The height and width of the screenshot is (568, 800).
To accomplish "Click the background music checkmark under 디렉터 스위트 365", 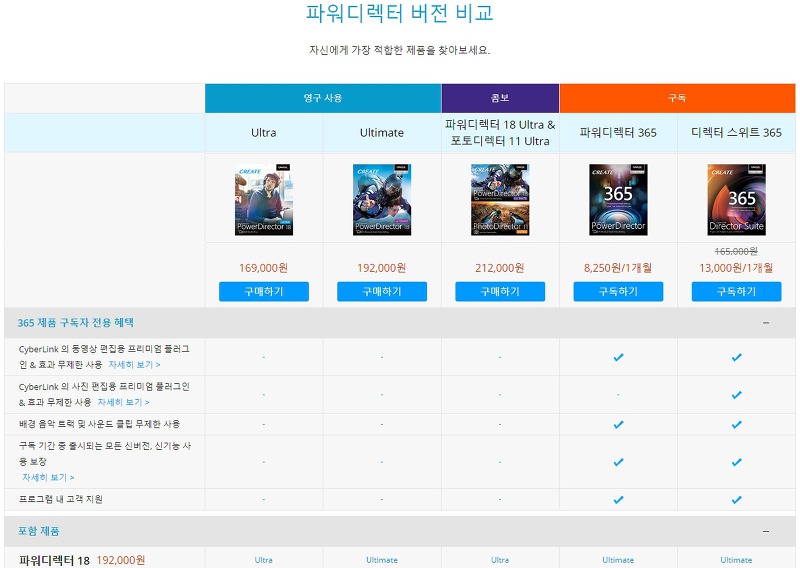I will 736,425.
